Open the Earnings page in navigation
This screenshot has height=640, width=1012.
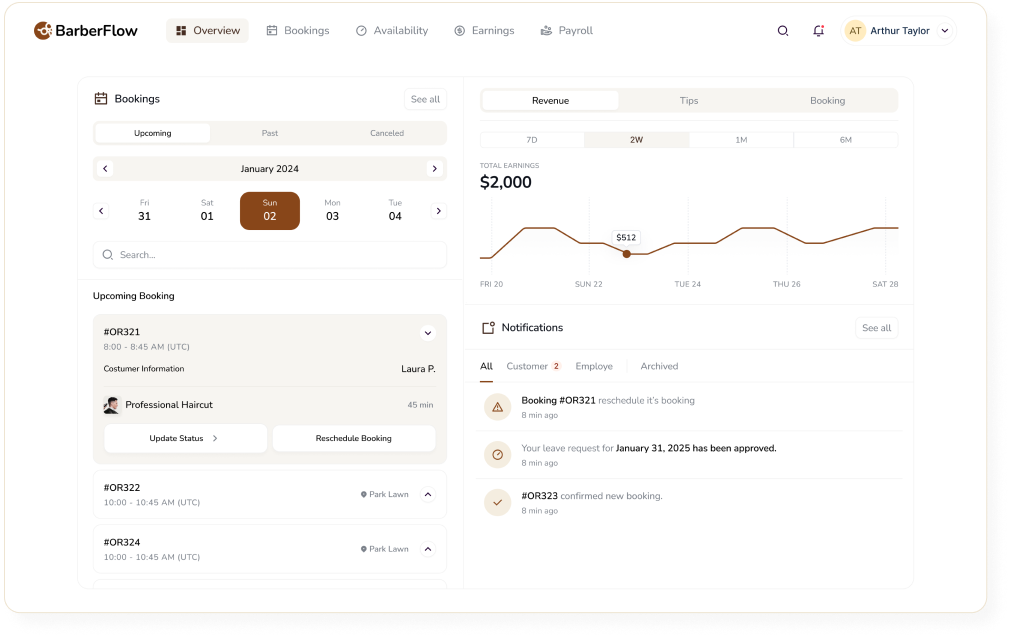[x=484, y=31]
